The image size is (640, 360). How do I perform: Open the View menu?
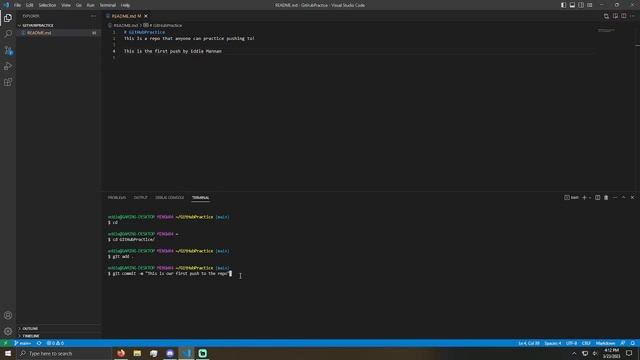click(x=66, y=5)
